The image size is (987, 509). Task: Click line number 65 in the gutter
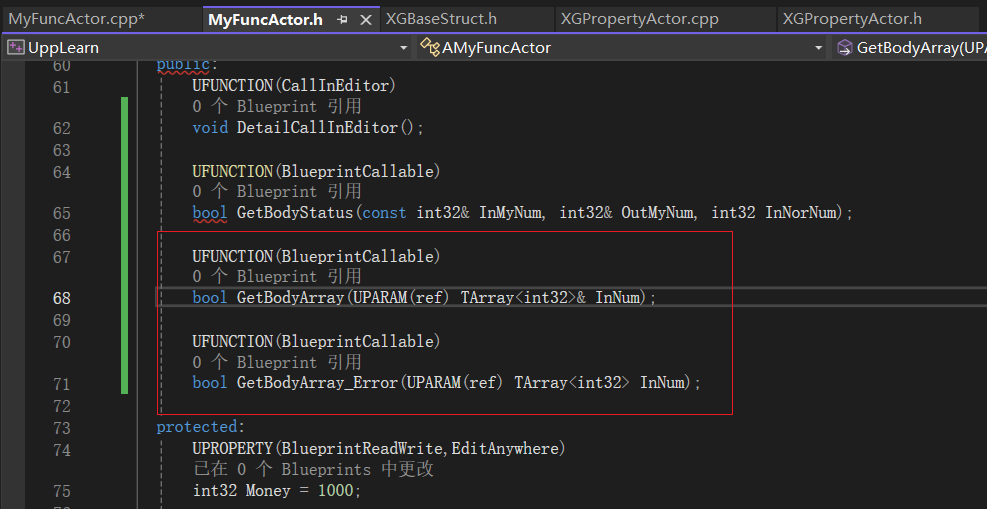tap(62, 213)
